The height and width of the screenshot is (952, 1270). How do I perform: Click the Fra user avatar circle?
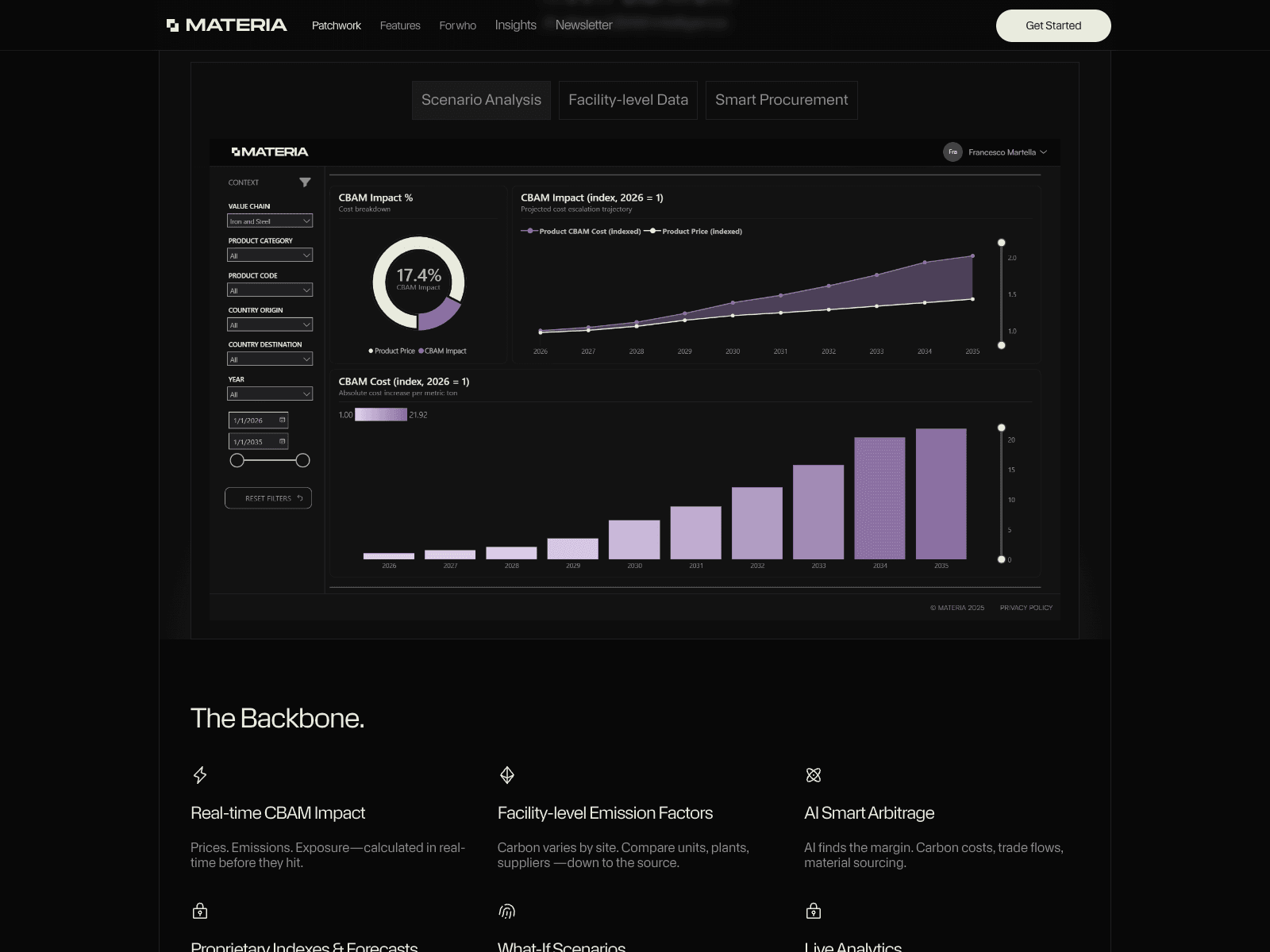952,152
